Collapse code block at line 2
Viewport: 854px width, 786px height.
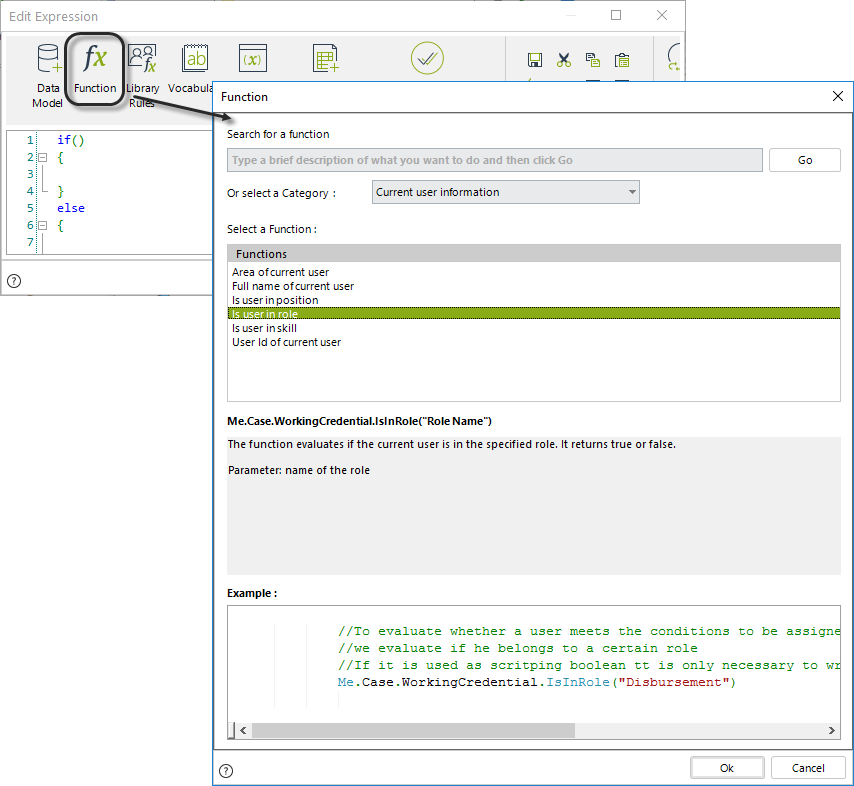coord(42,157)
